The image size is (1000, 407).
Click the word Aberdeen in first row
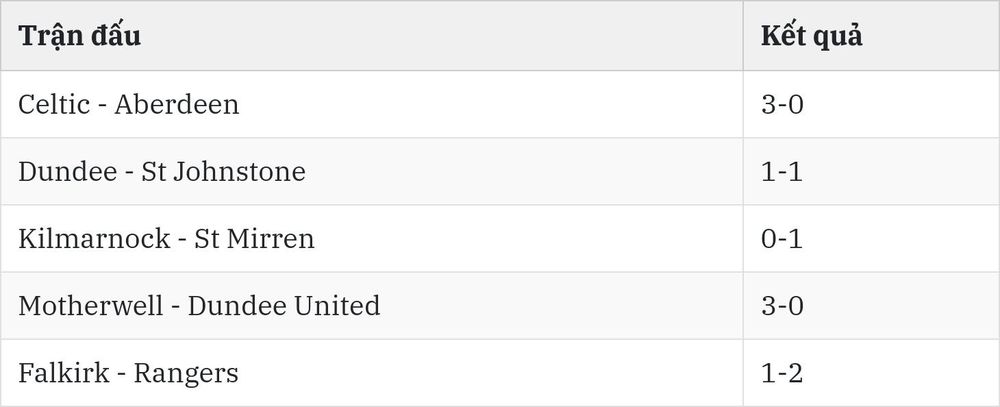pyautogui.click(x=177, y=104)
